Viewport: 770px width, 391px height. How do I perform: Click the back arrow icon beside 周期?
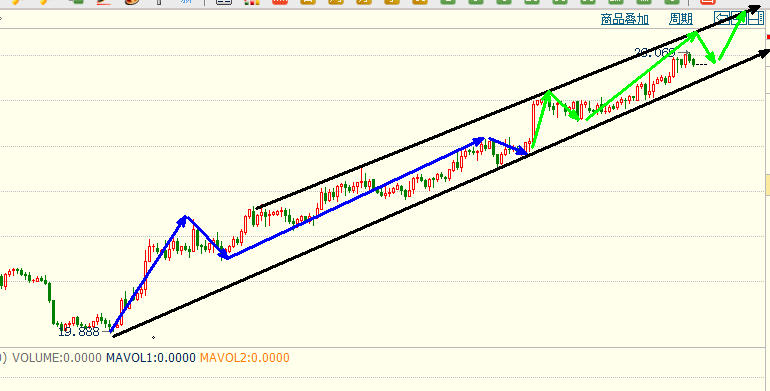point(721,19)
